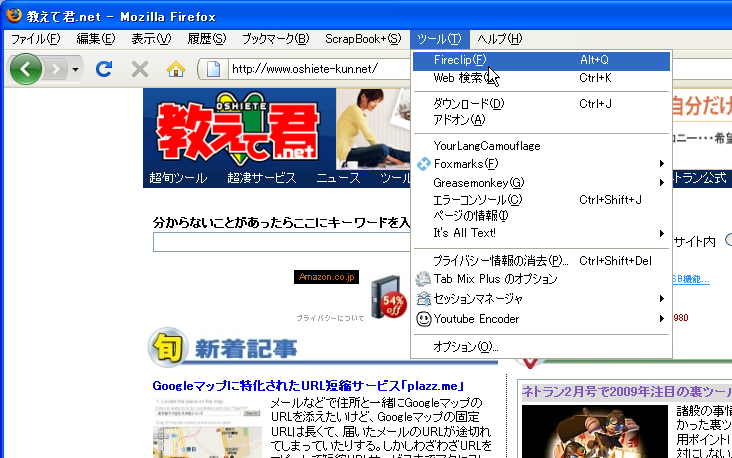Open the ScrapBook+(S) menu
Image resolution: width=732 pixels, height=458 pixels.
(363, 39)
